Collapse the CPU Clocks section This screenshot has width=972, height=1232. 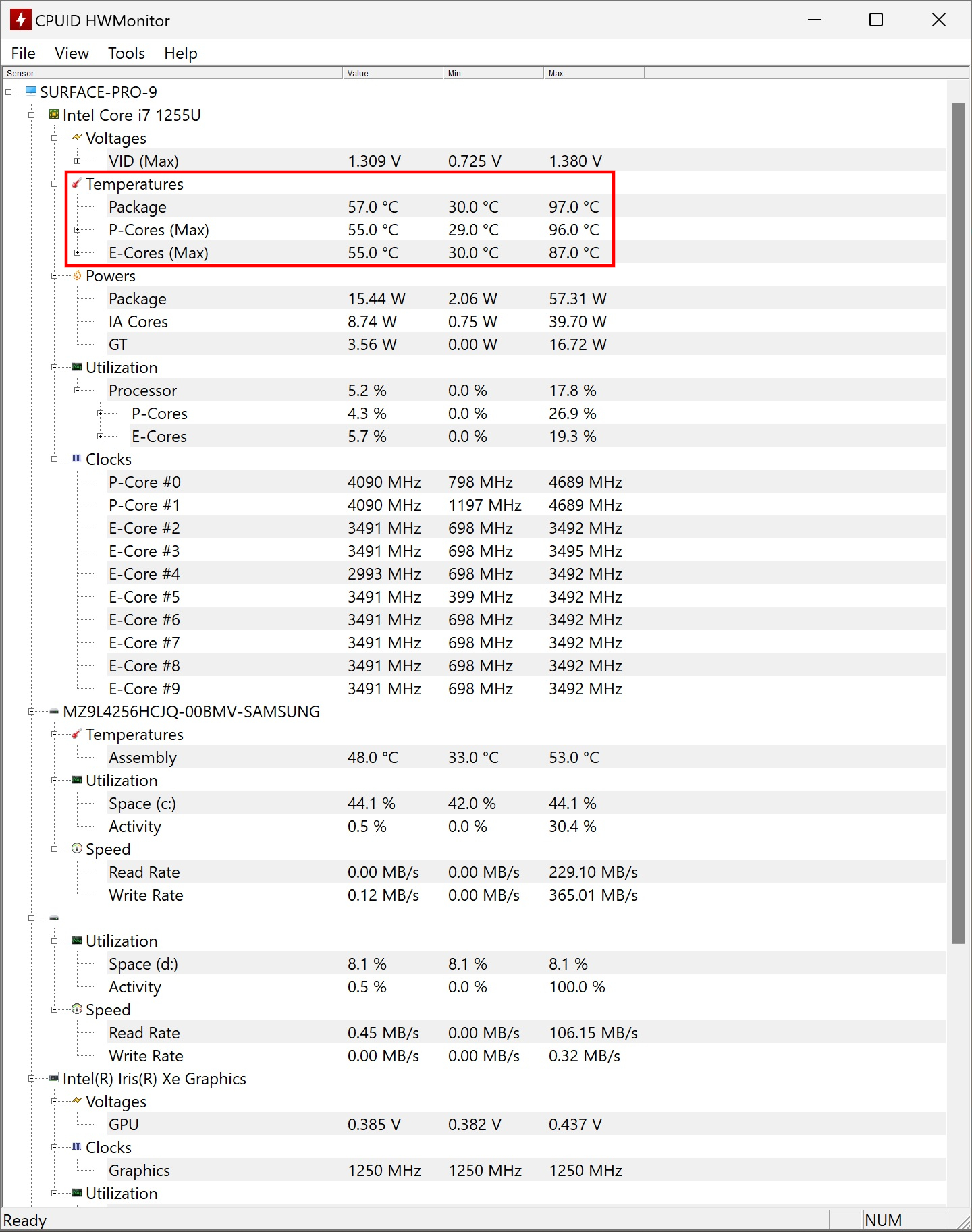point(54,459)
